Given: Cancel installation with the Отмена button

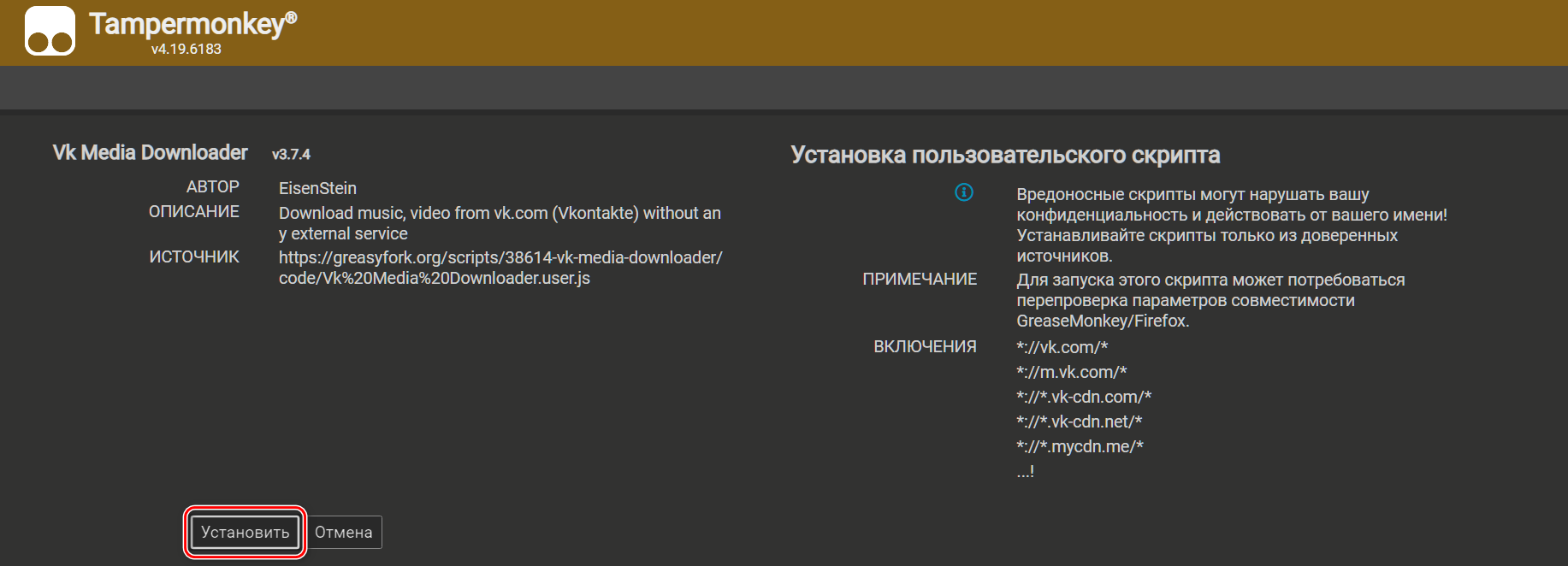Looking at the screenshot, I should 344,532.
